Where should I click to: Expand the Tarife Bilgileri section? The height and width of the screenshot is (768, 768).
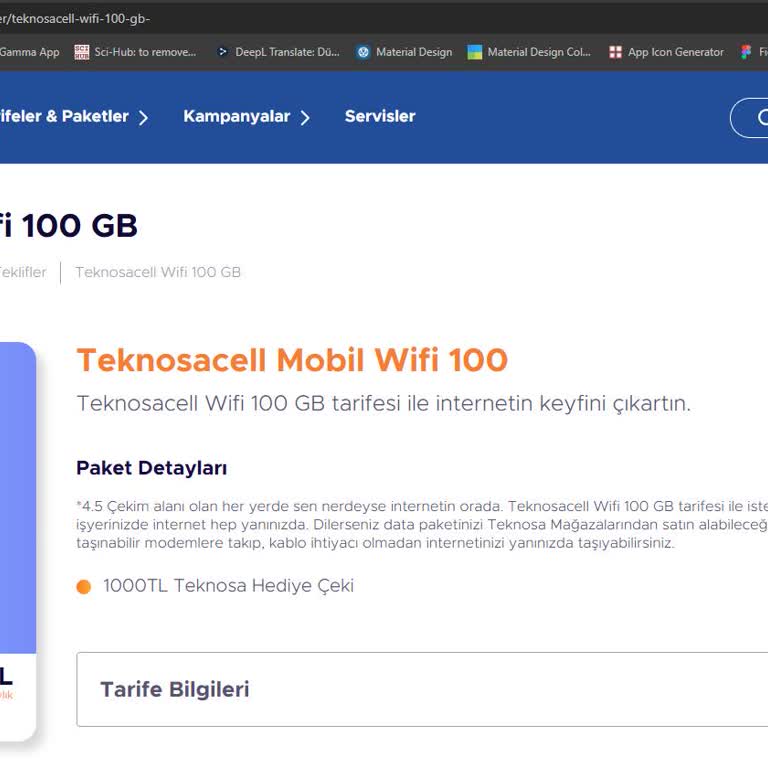click(422, 689)
